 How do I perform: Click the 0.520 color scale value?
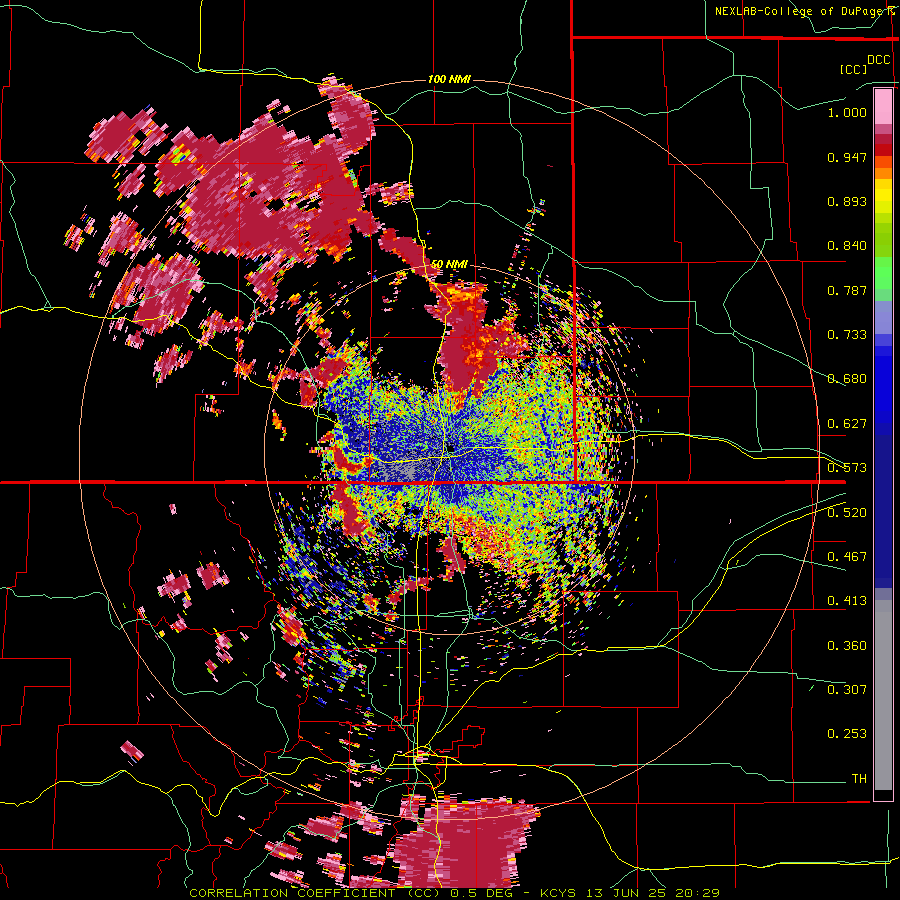pos(847,512)
